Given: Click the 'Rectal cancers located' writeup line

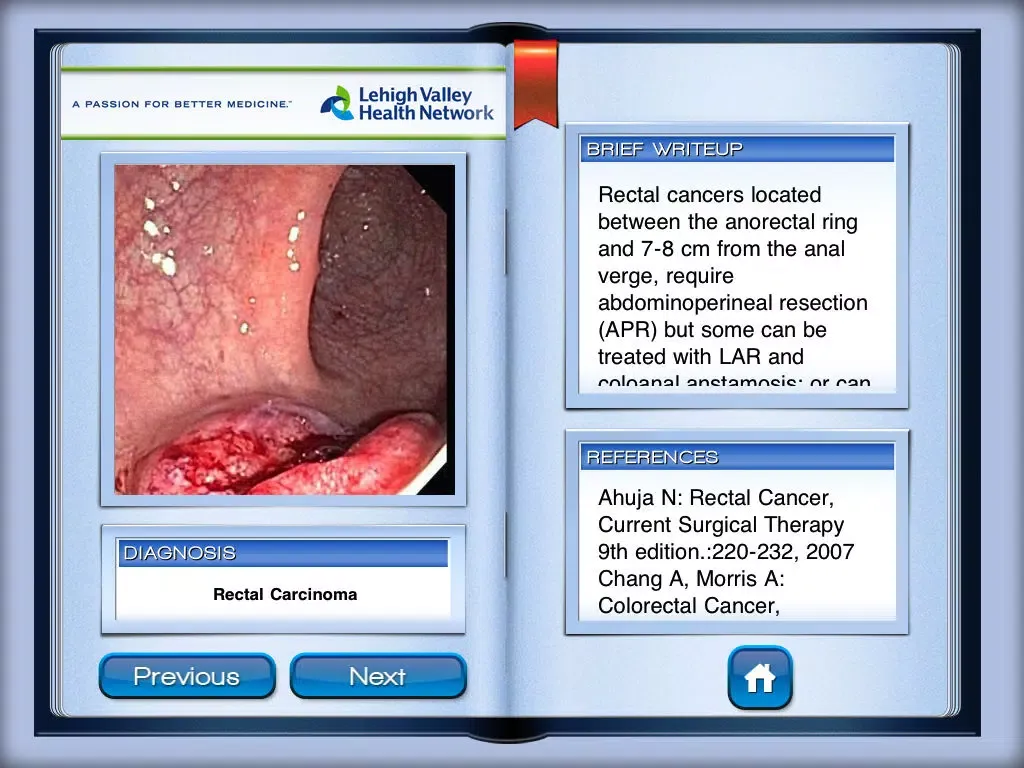Looking at the screenshot, I should tap(709, 195).
